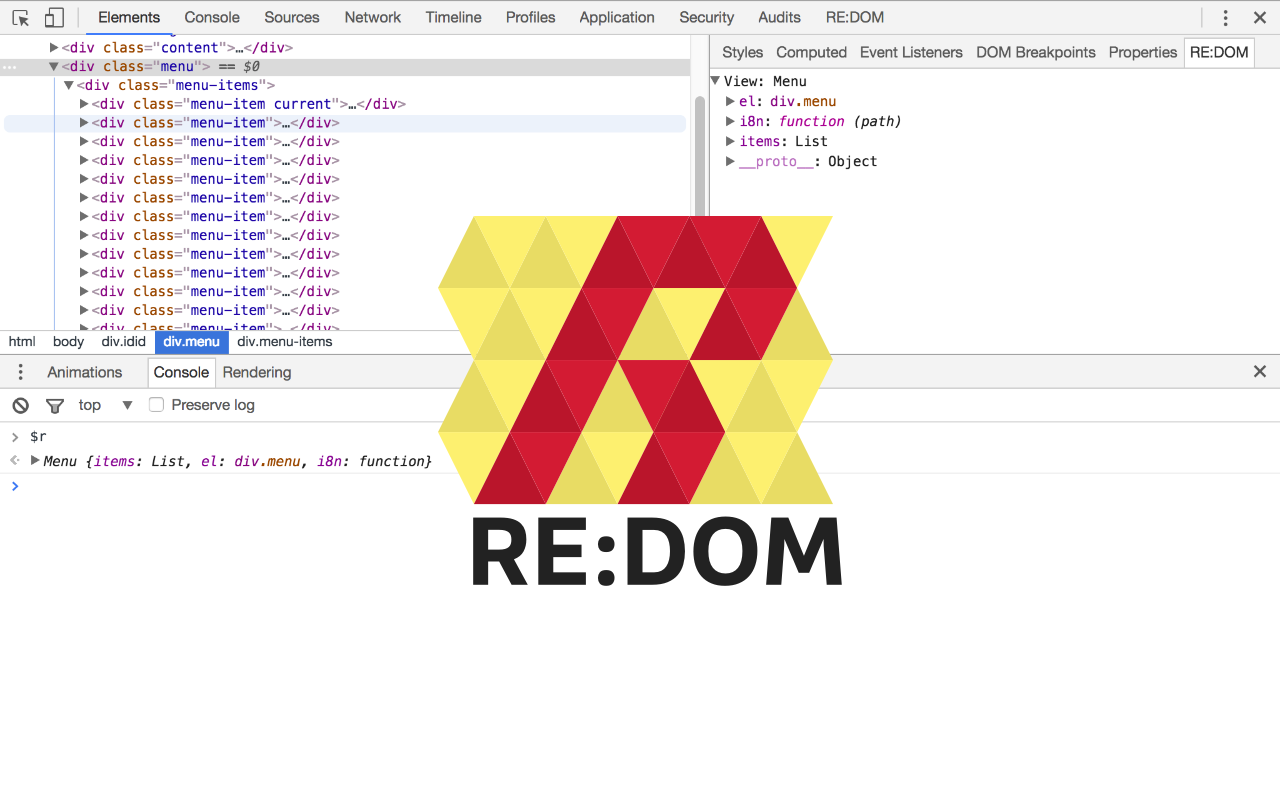Viewport: 1280px width, 800px height.
Task: Activate the inspect element picker icon
Action: click(21, 17)
